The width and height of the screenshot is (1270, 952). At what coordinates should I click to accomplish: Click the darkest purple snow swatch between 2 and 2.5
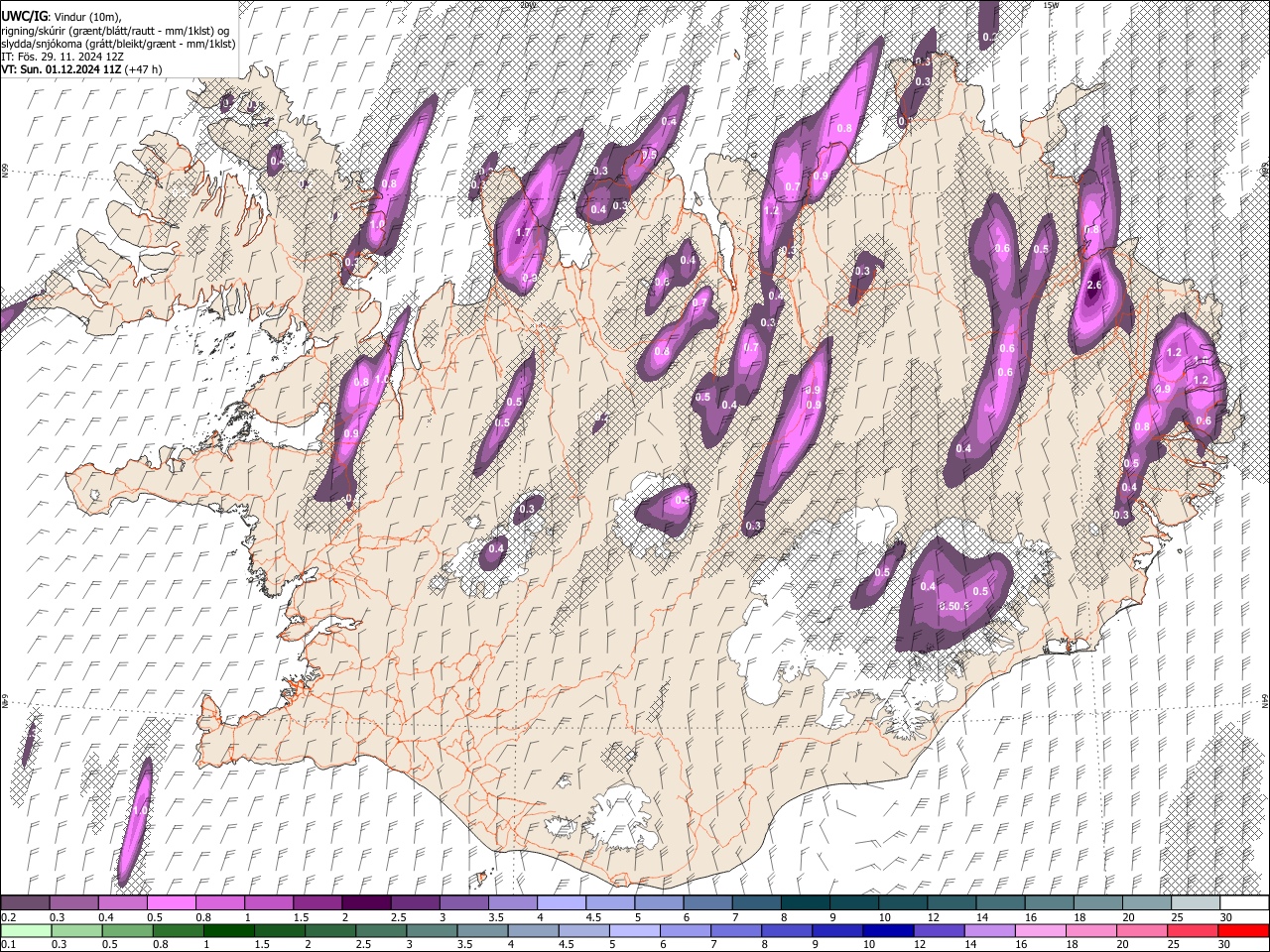click(x=366, y=903)
